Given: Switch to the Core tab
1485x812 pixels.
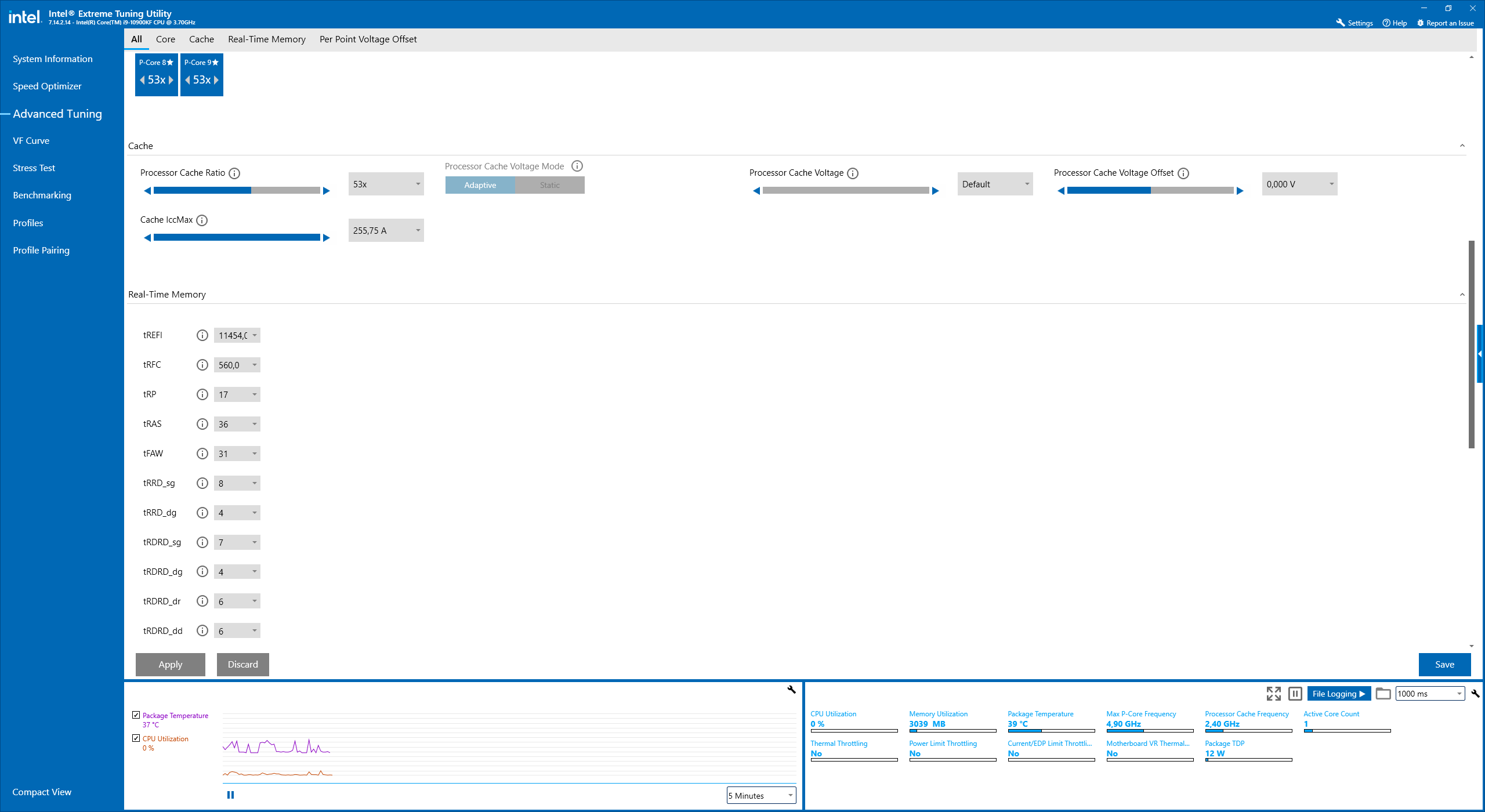Looking at the screenshot, I should click(165, 39).
